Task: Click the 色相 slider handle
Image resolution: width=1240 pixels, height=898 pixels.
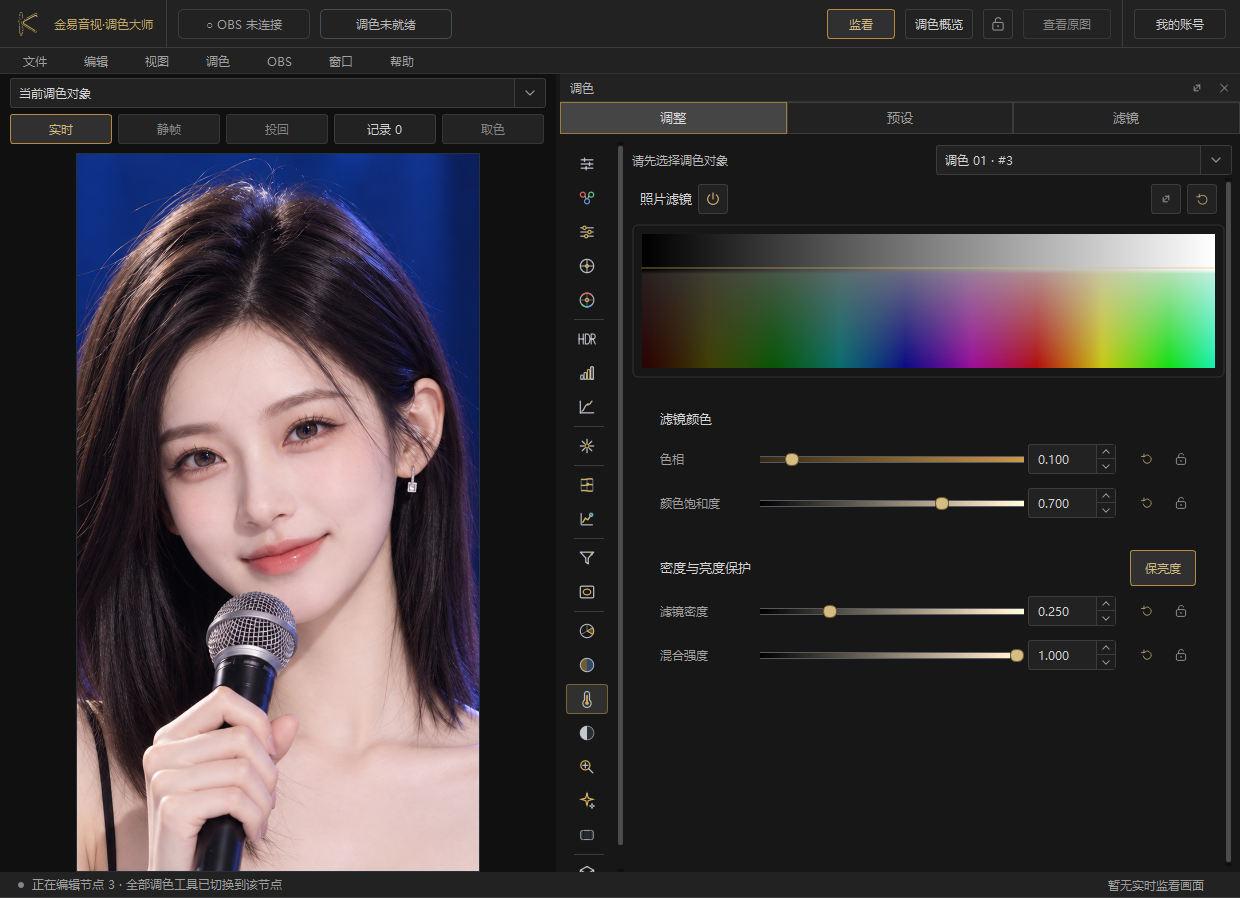Action: click(x=792, y=460)
